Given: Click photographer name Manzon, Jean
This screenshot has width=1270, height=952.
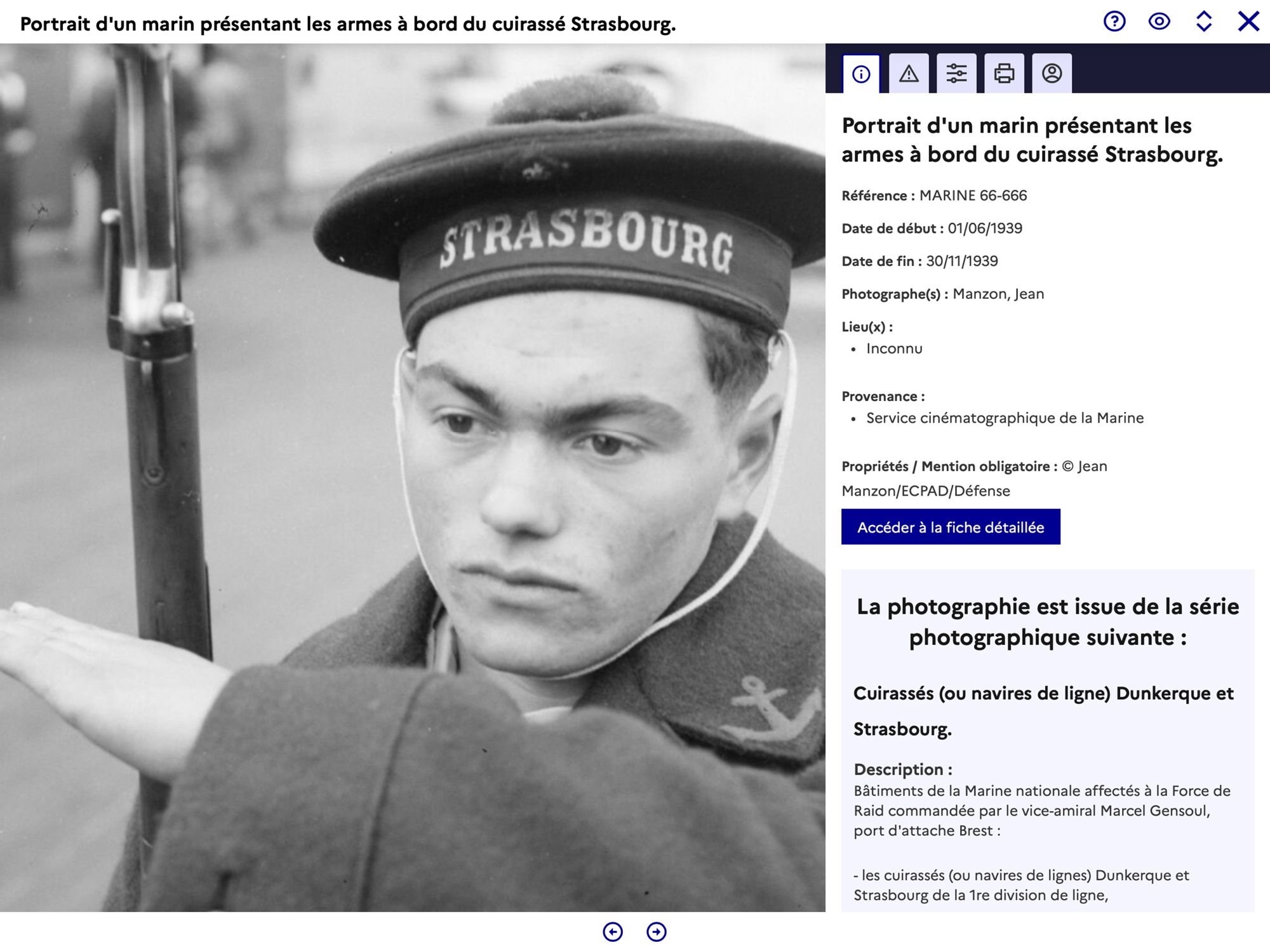Looking at the screenshot, I should pyautogui.click(x=998, y=294).
